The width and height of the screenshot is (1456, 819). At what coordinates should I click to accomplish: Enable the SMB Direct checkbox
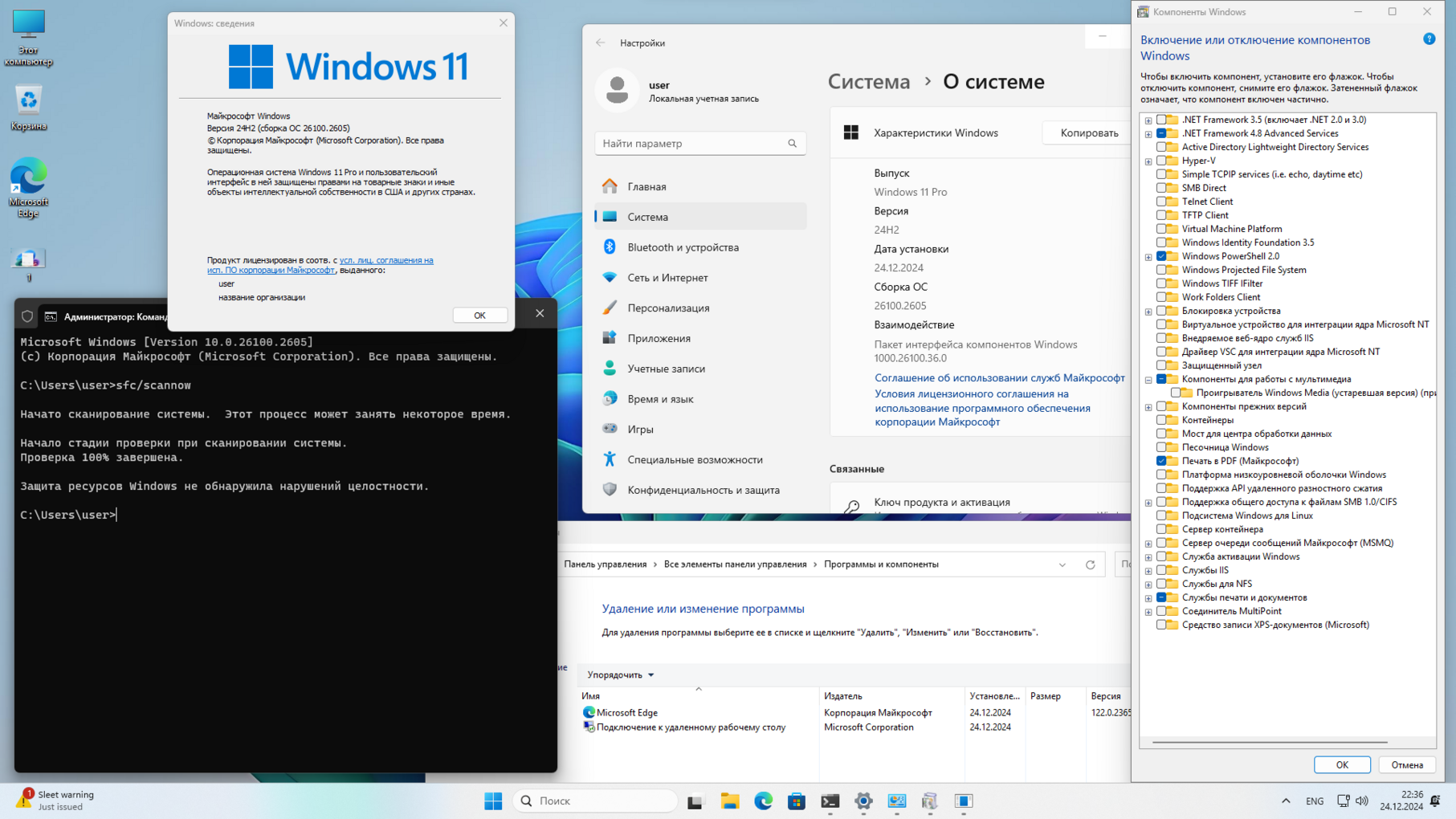coord(1161,188)
